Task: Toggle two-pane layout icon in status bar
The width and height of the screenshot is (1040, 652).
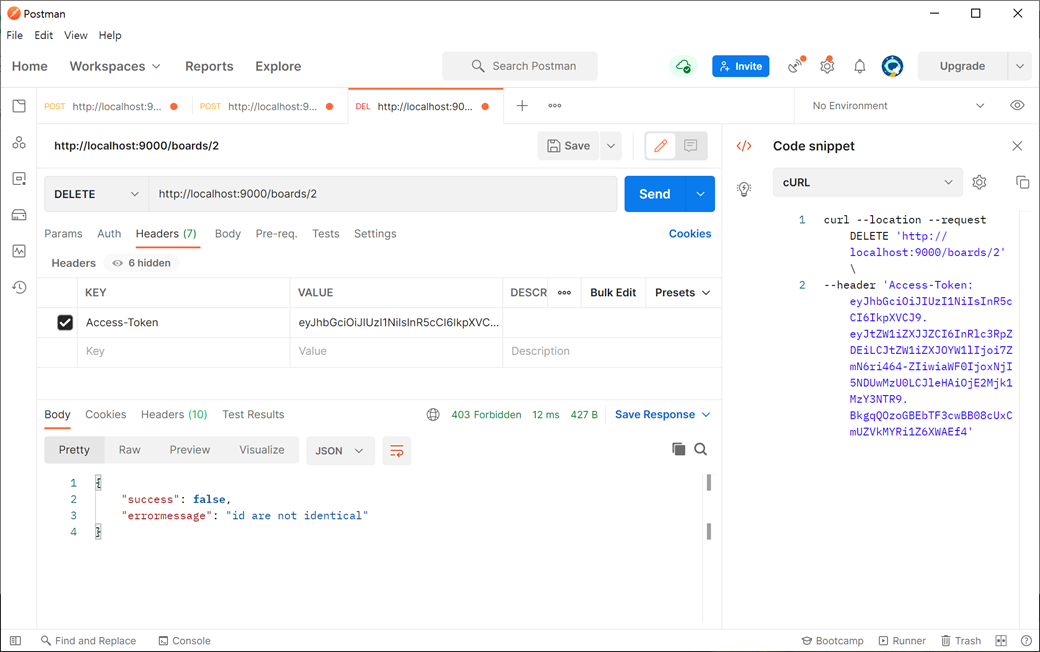Action: 1001,641
